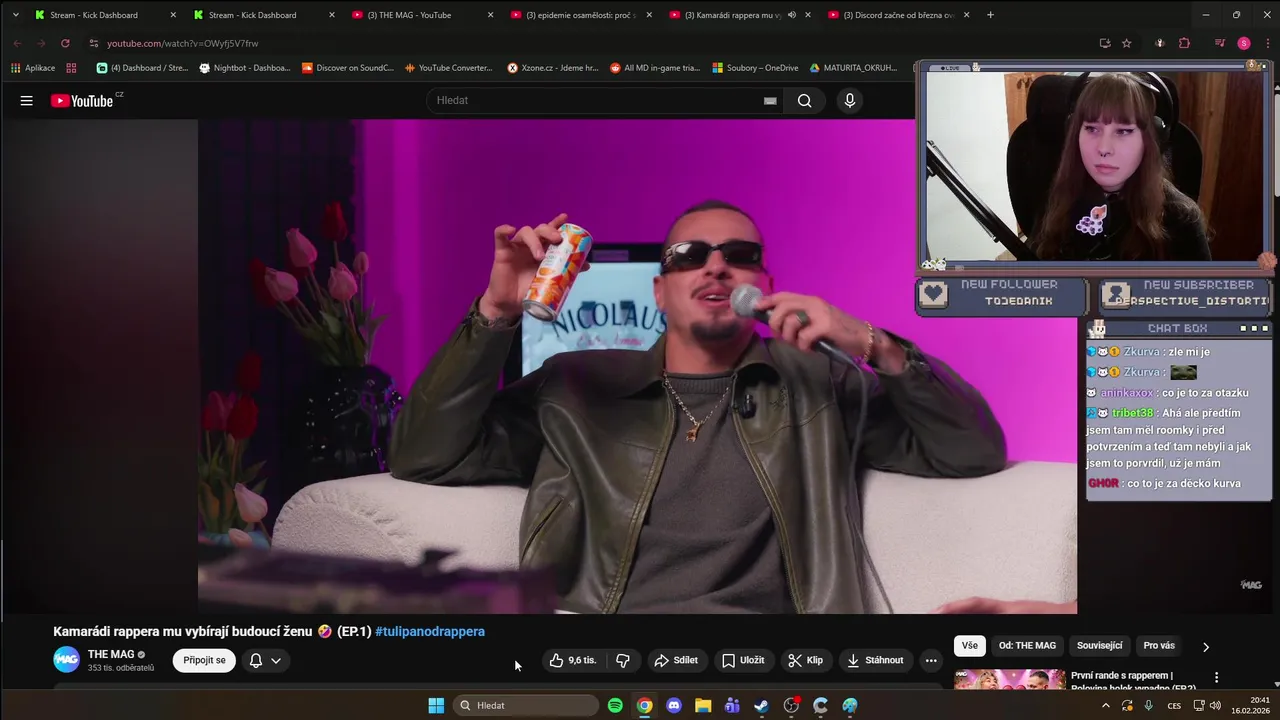Open the Xzone.cz bookmark
The height and width of the screenshot is (720, 1280).
553,68
